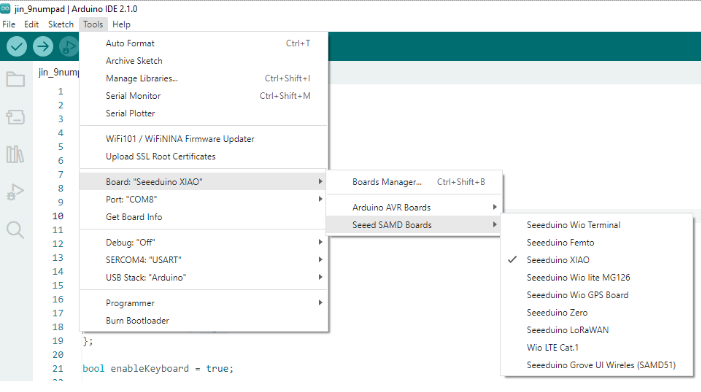Click line number 21 in gutter

(x=58, y=369)
